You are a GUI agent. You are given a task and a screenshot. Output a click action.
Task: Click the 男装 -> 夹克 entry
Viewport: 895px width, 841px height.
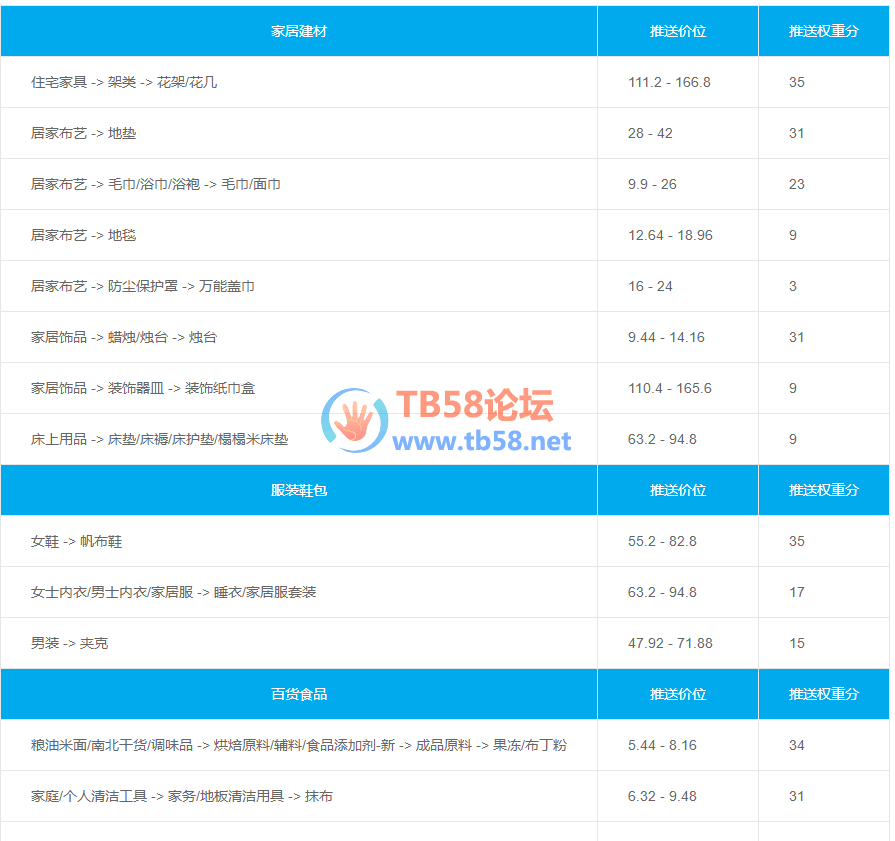(x=69, y=643)
